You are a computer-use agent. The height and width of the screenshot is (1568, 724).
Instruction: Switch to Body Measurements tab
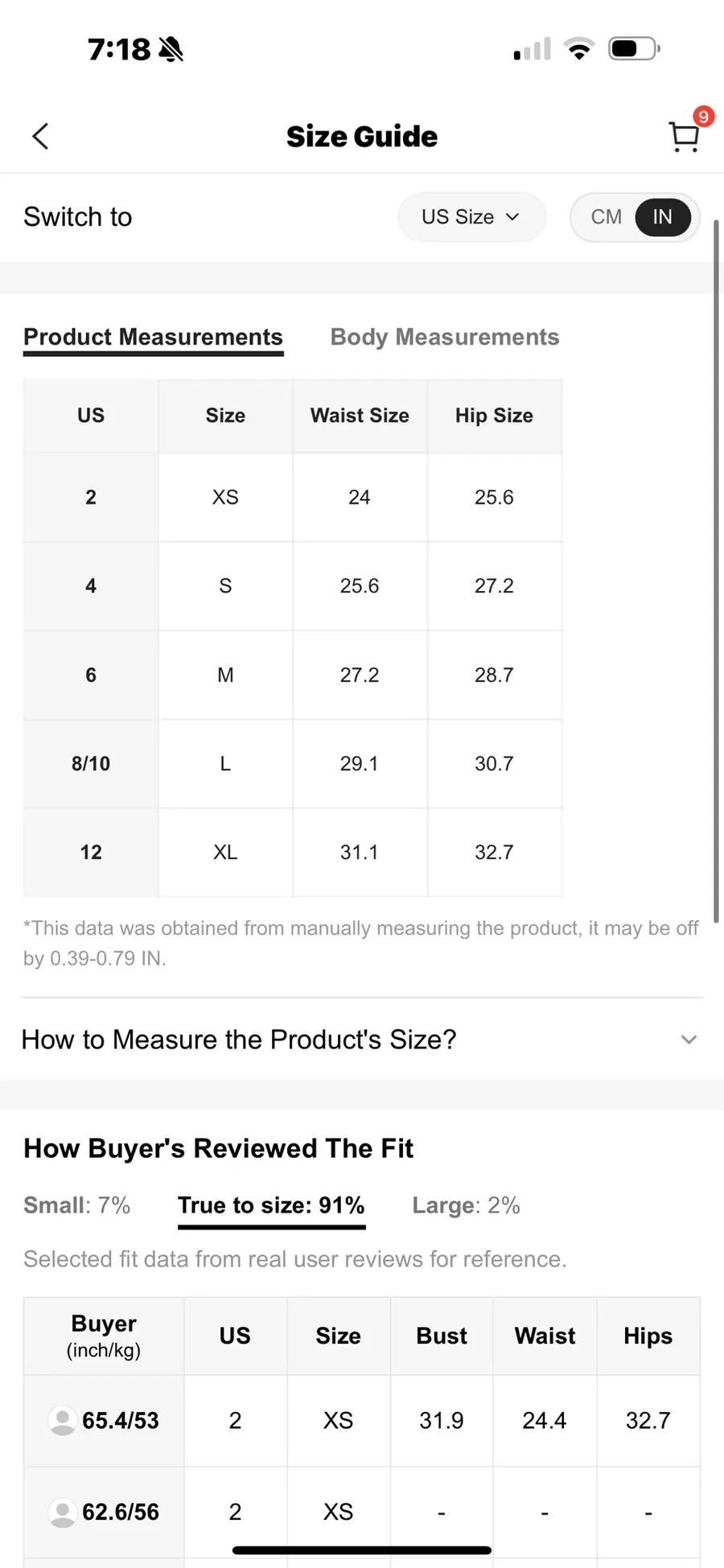[x=445, y=337]
